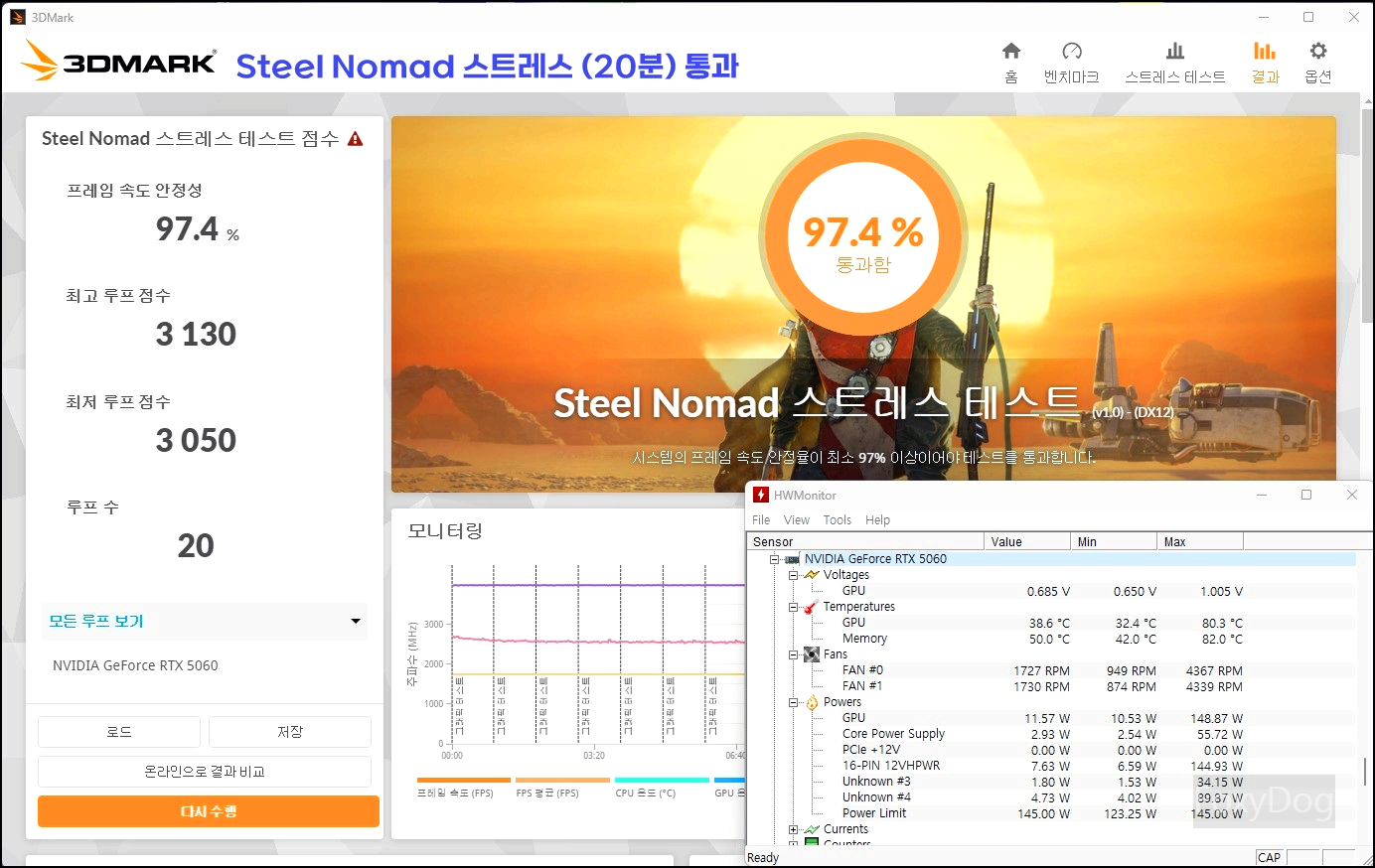1375x868 pixels.
Task: Select the Temperatures thermometer icon
Action: click(811, 607)
